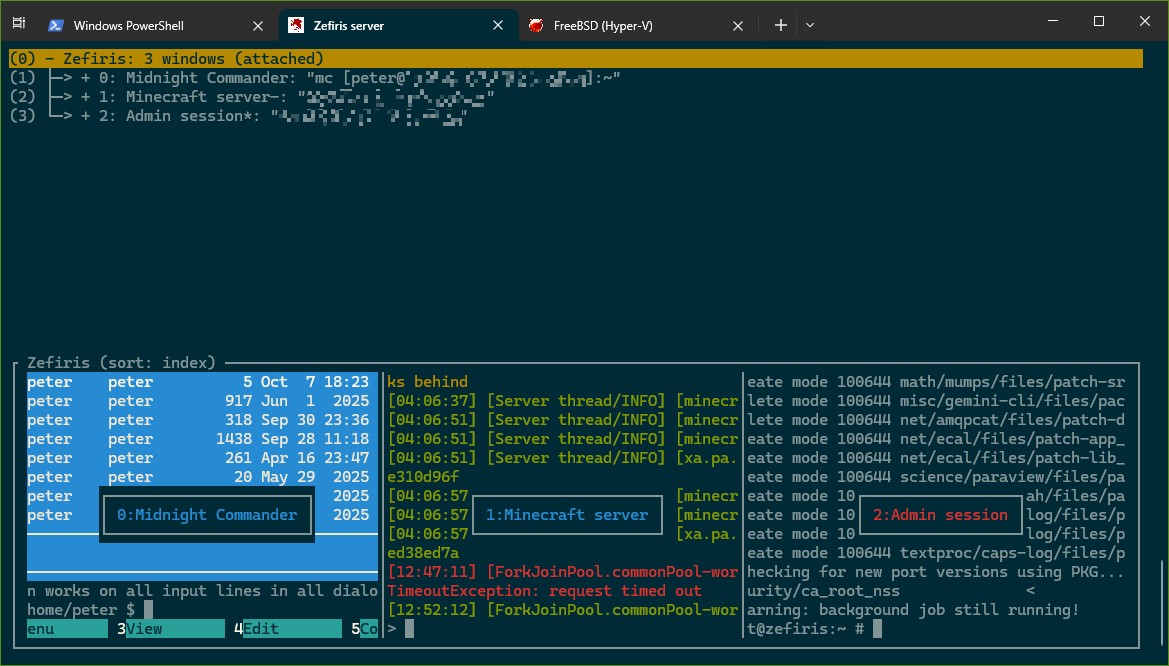Click the urity/ca_root_nss line
This screenshot has width=1169, height=666.
pyautogui.click(x=823, y=591)
